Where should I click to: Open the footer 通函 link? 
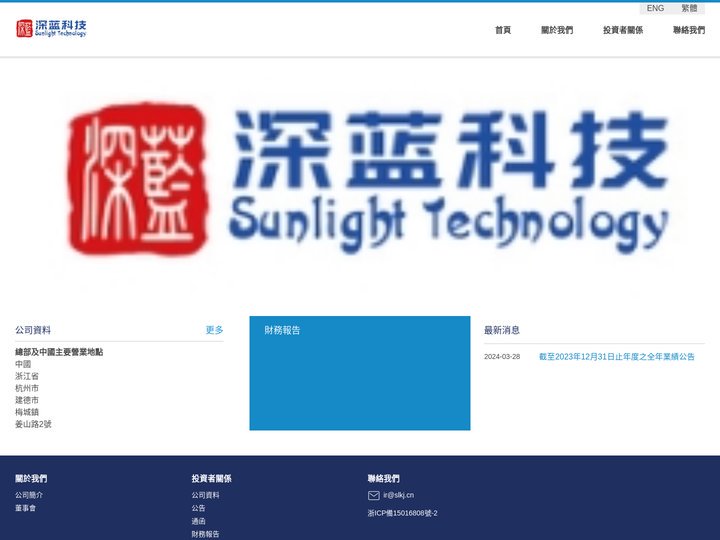[198, 521]
